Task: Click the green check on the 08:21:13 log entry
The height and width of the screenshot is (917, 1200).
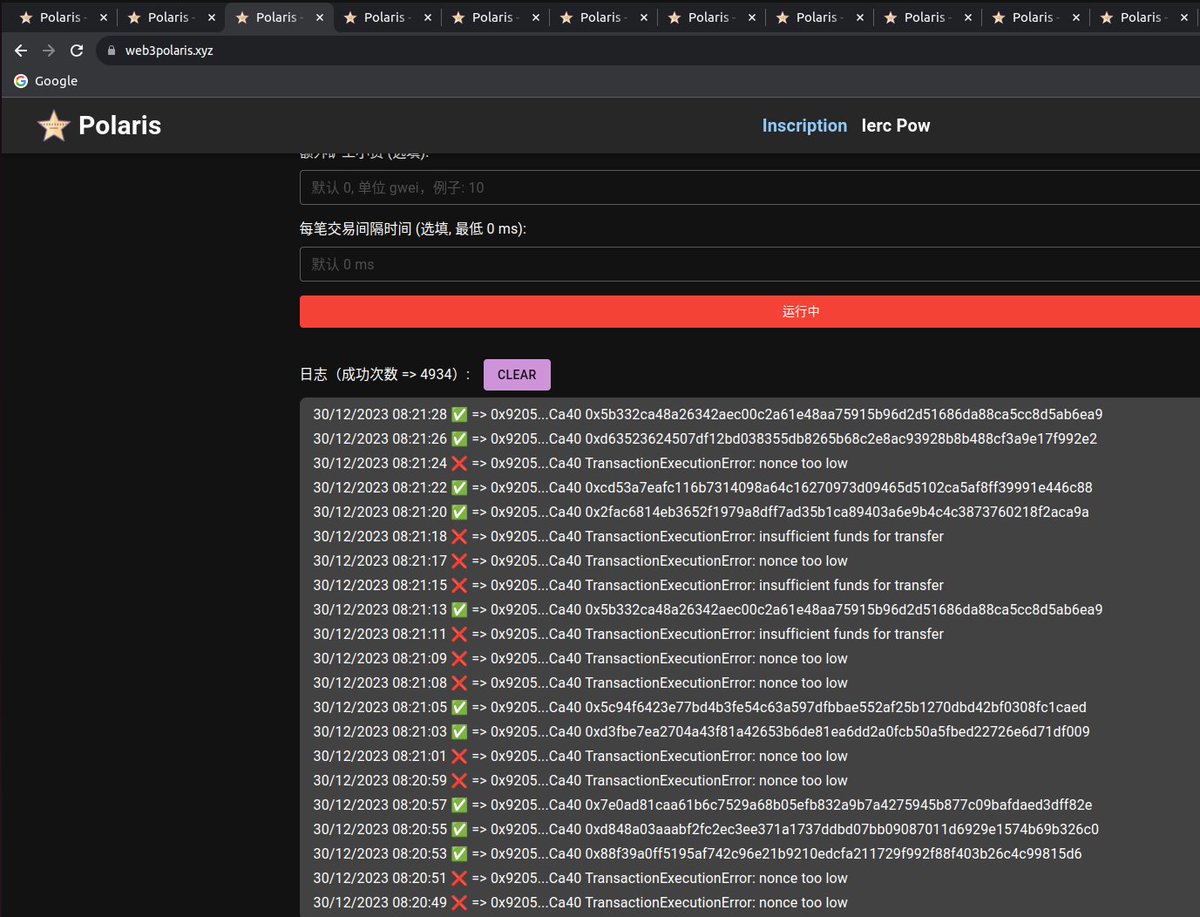Action: coord(459,610)
